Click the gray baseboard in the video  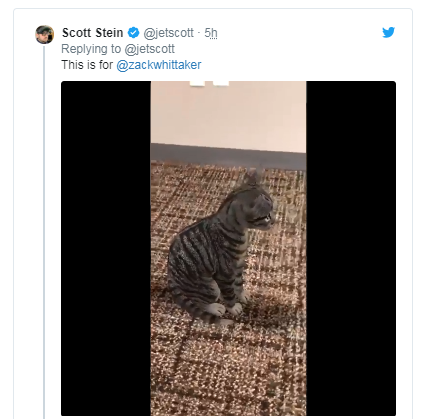pyautogui.click(x=228, y=157)
